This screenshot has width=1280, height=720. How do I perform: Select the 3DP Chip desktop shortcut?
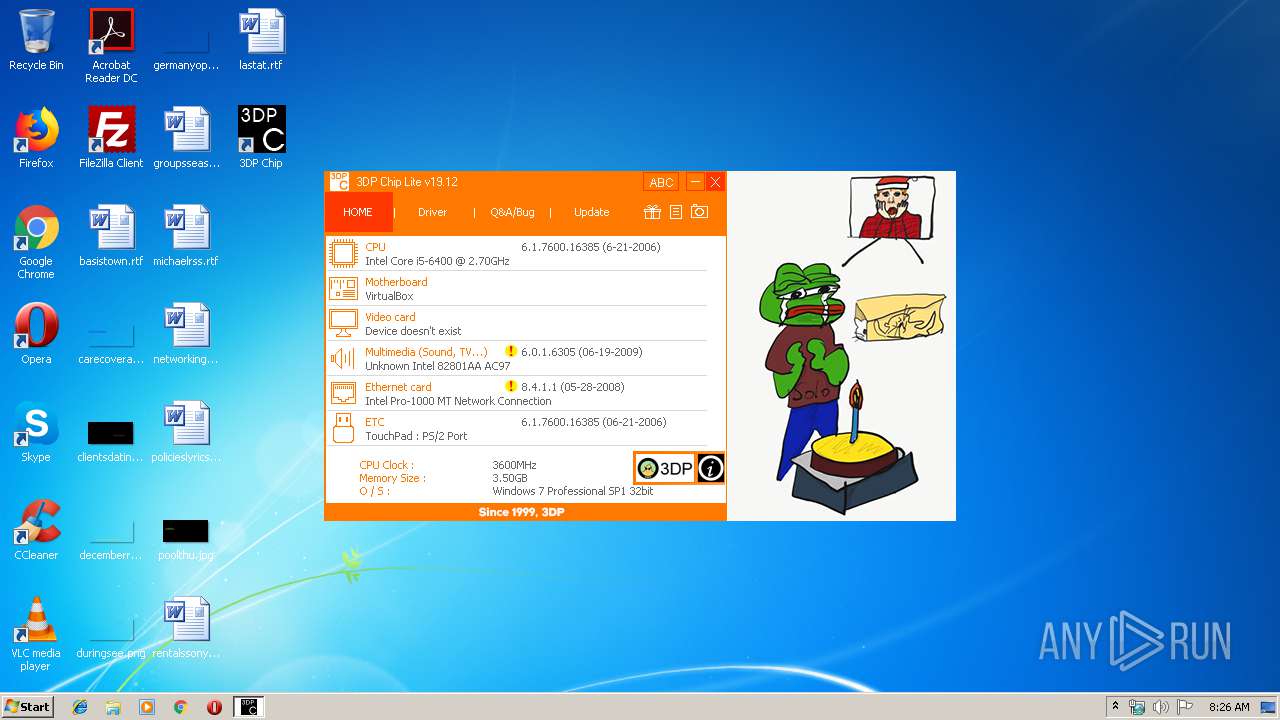click(x=261, y=138)
